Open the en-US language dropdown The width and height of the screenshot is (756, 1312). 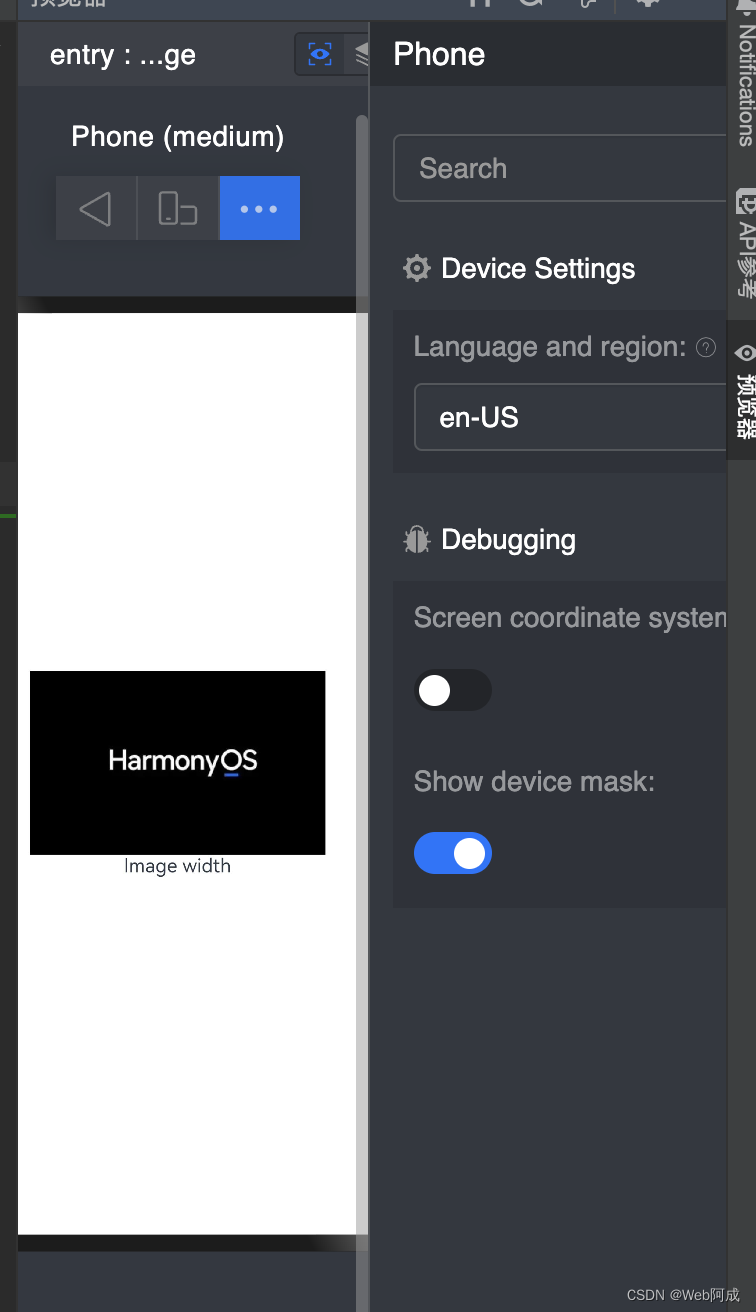click(x=570, y=417)
